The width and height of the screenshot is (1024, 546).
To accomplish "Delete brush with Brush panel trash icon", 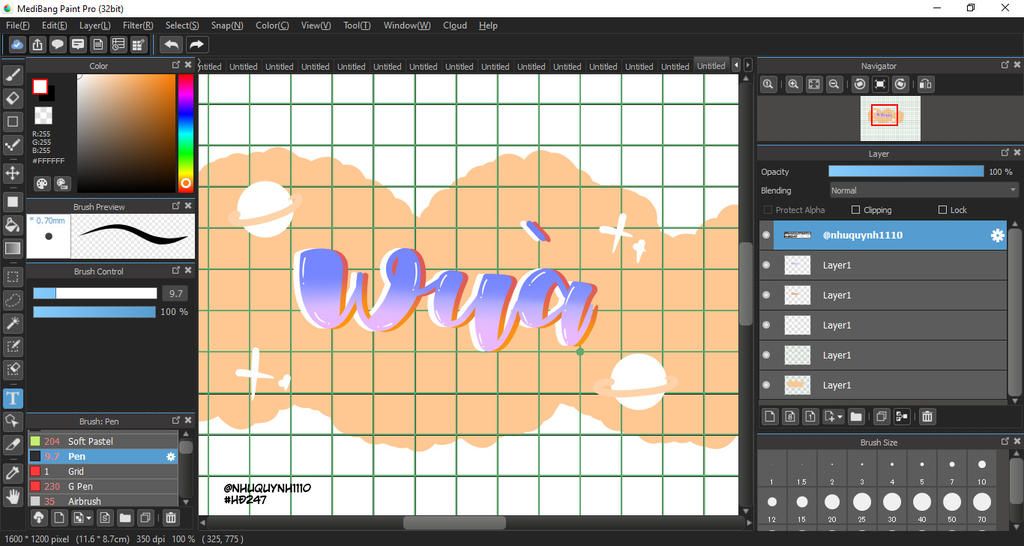I will [170, 518].
